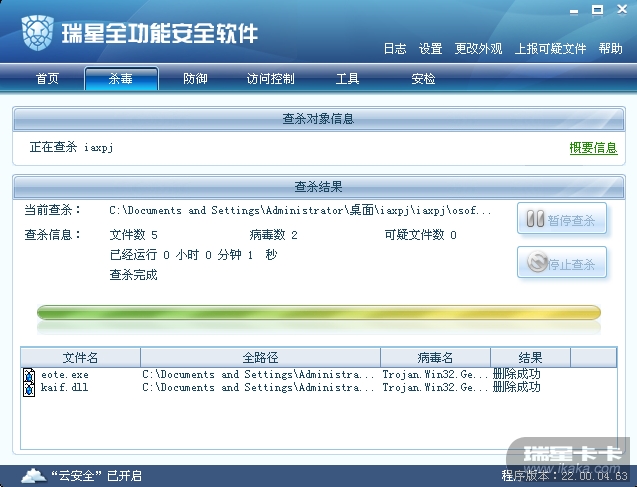Click the 查杀对象信息 panel header

[x=318, y=119]
